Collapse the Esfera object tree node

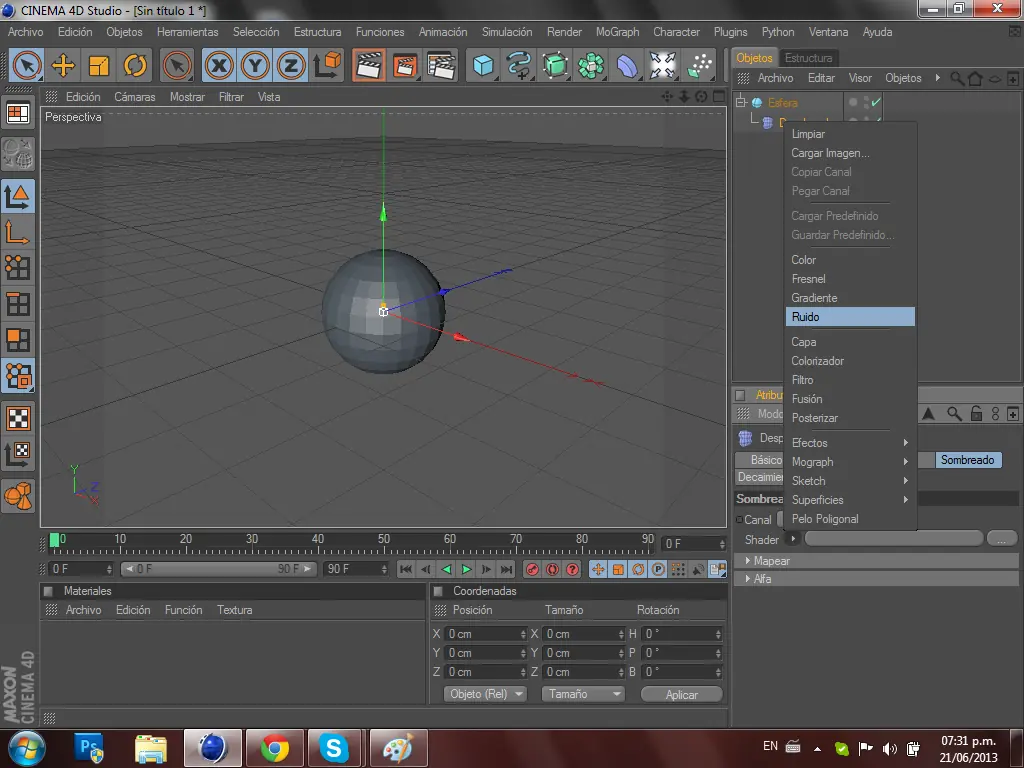coord(741,103)
